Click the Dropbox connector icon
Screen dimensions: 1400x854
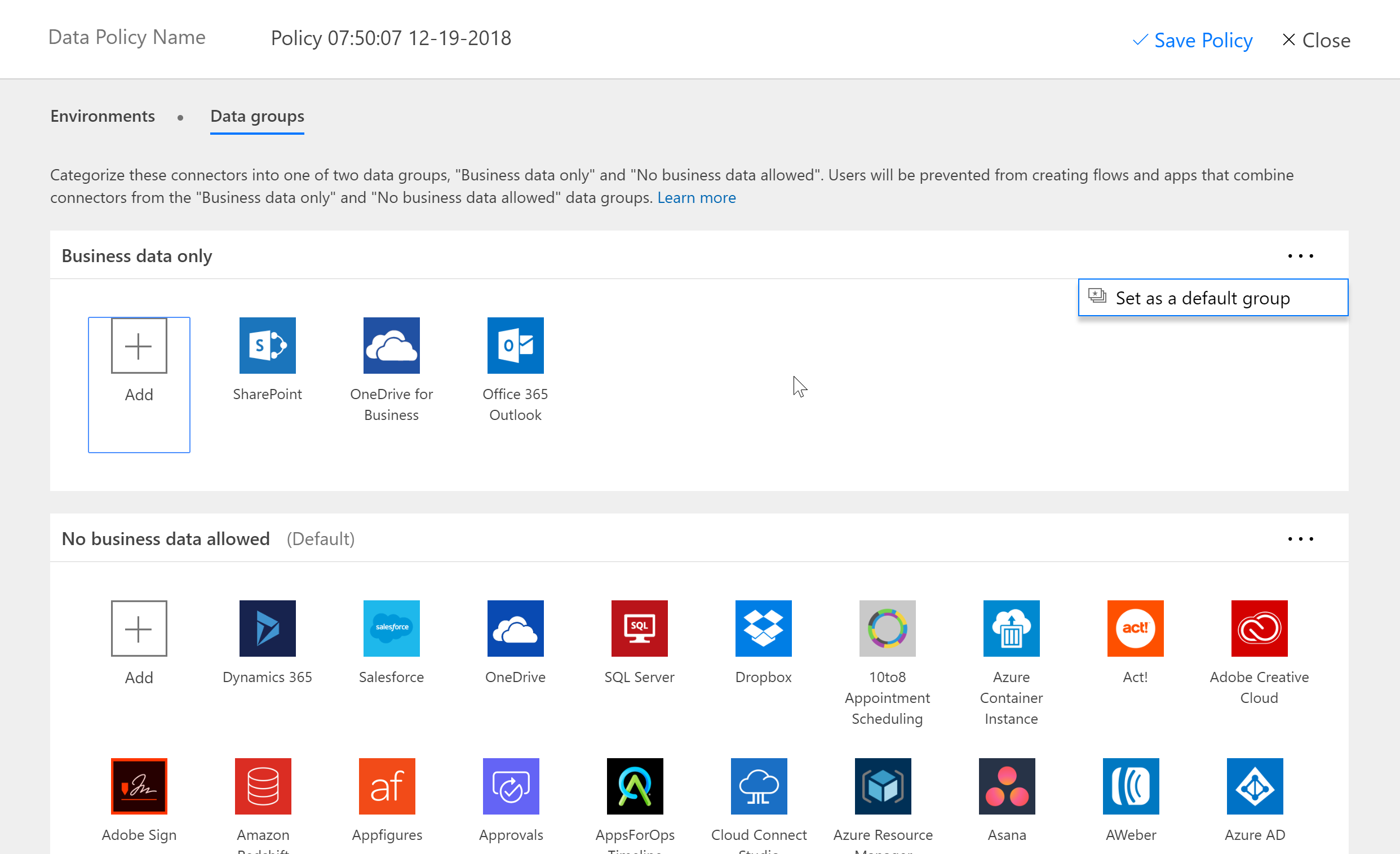click(x=763, y=628)
